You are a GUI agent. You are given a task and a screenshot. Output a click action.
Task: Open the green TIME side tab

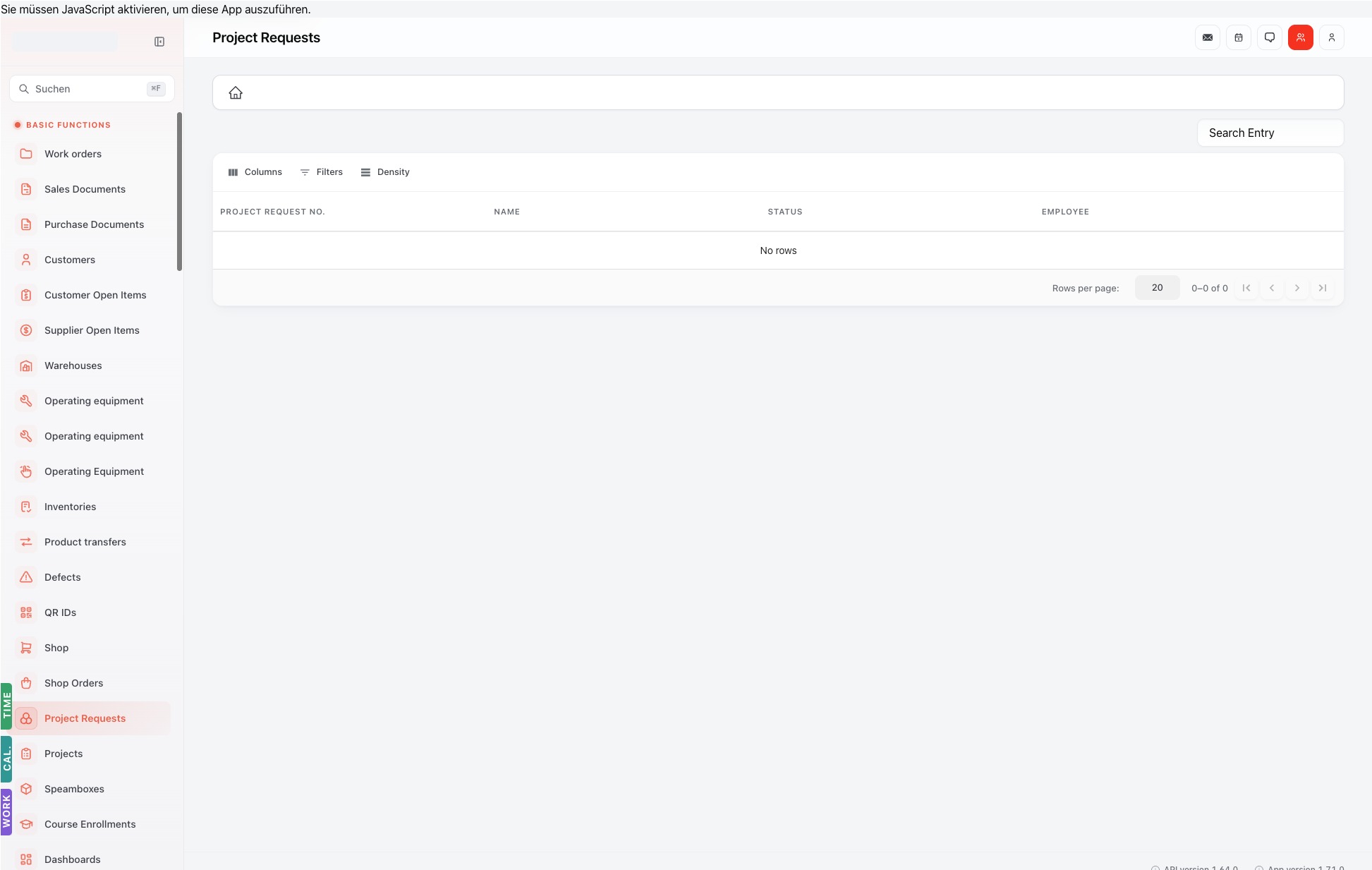click(6, 706)
